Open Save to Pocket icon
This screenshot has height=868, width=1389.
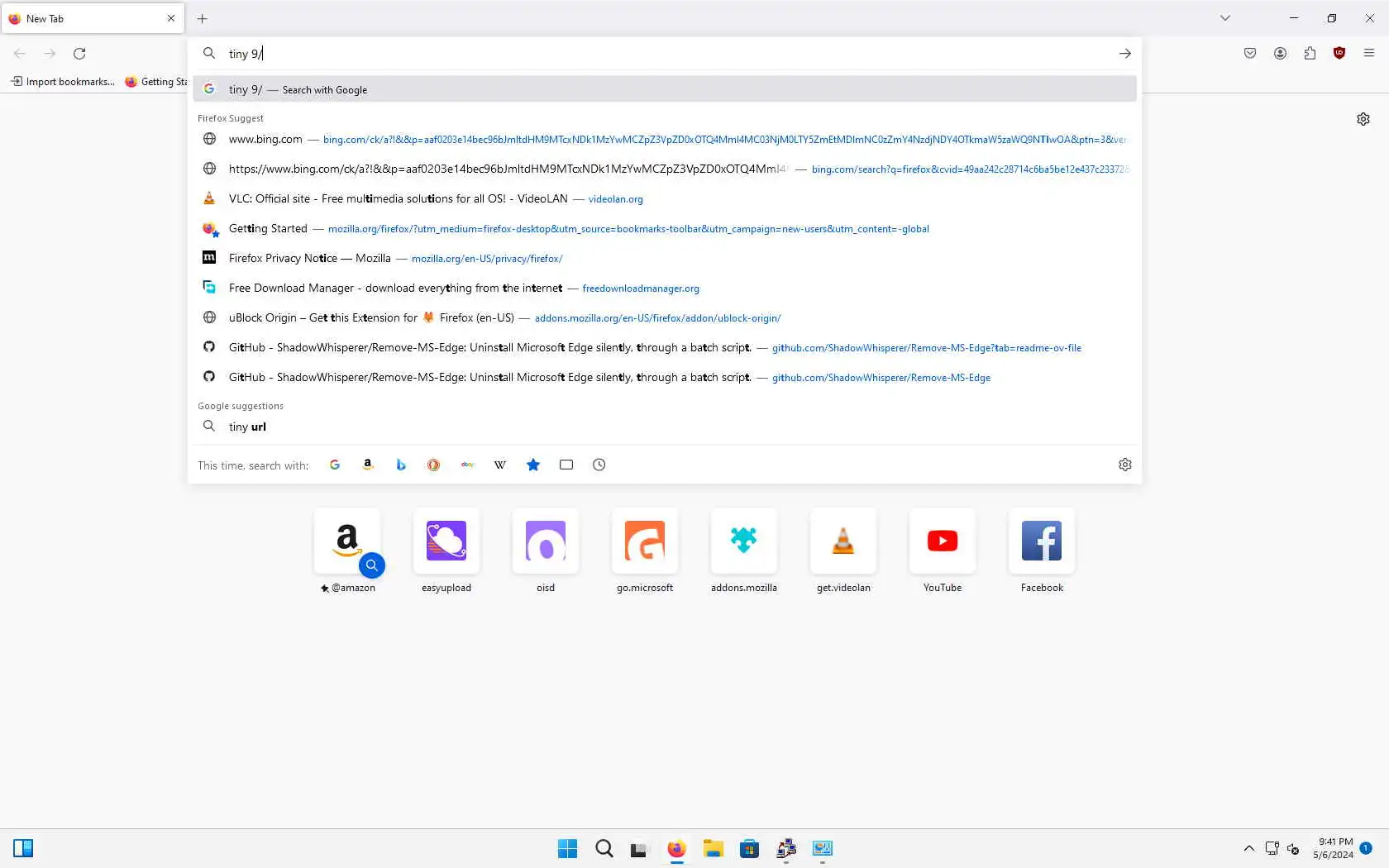pos(1250,53)
